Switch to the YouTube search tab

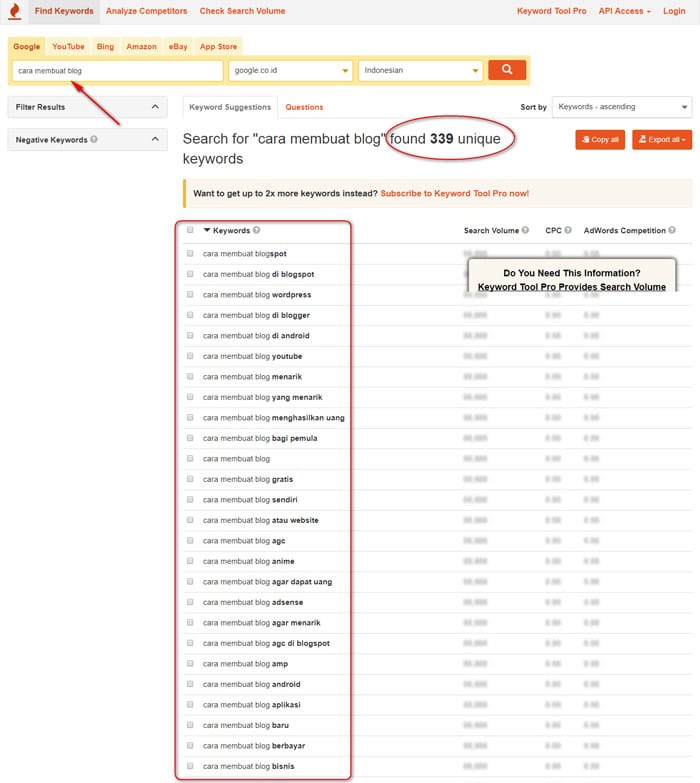pyautogui.click(x=68, y=46)
